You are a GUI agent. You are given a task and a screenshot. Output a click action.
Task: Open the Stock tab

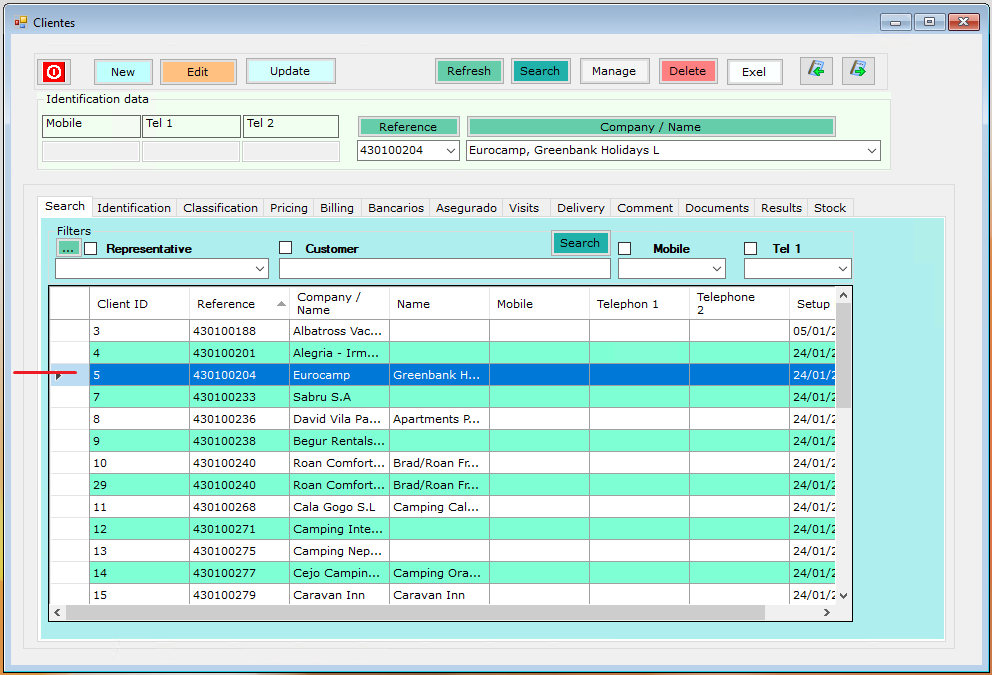[x=830, y=208]
